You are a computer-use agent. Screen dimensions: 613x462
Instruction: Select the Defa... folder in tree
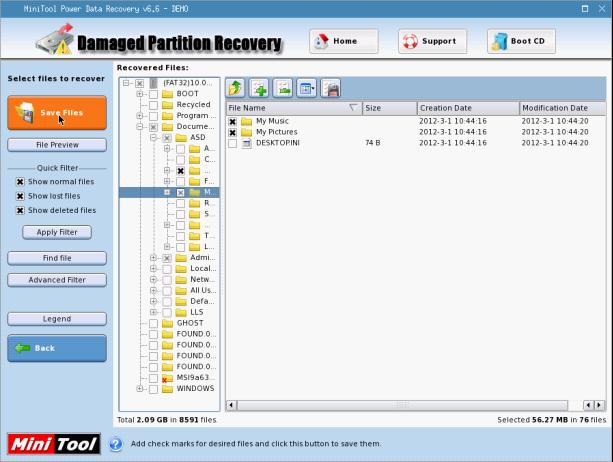202,301
